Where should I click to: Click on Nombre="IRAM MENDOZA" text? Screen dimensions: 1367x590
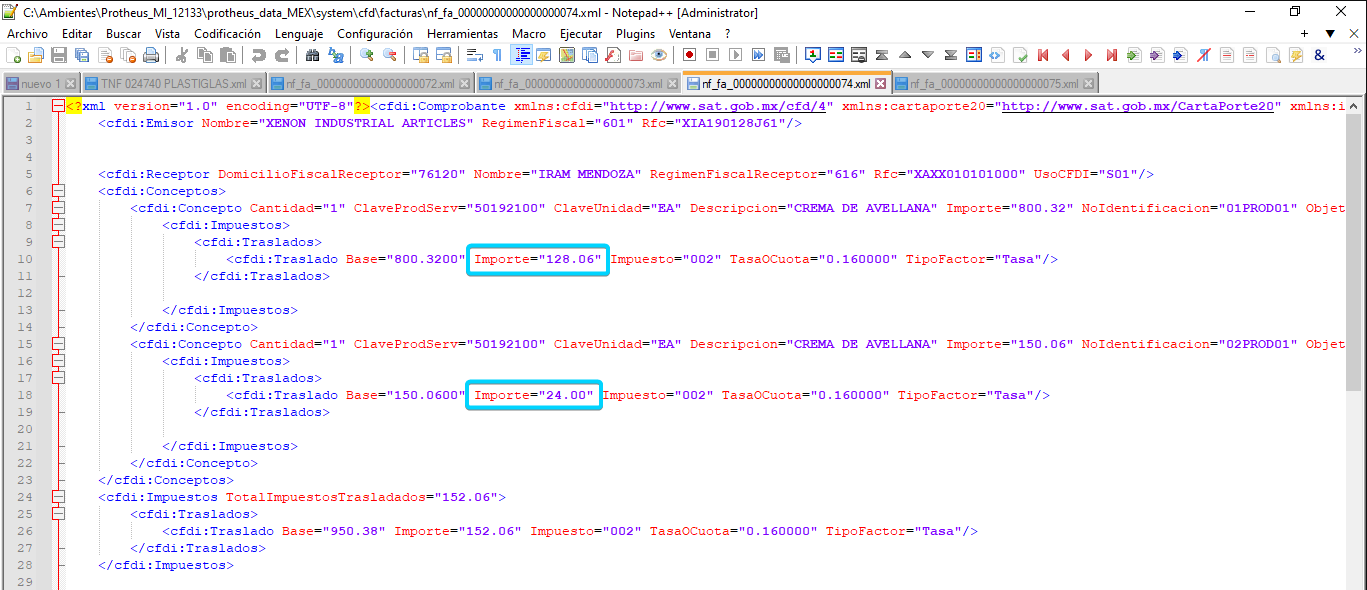pyautogui.click(x=557, y=174)
